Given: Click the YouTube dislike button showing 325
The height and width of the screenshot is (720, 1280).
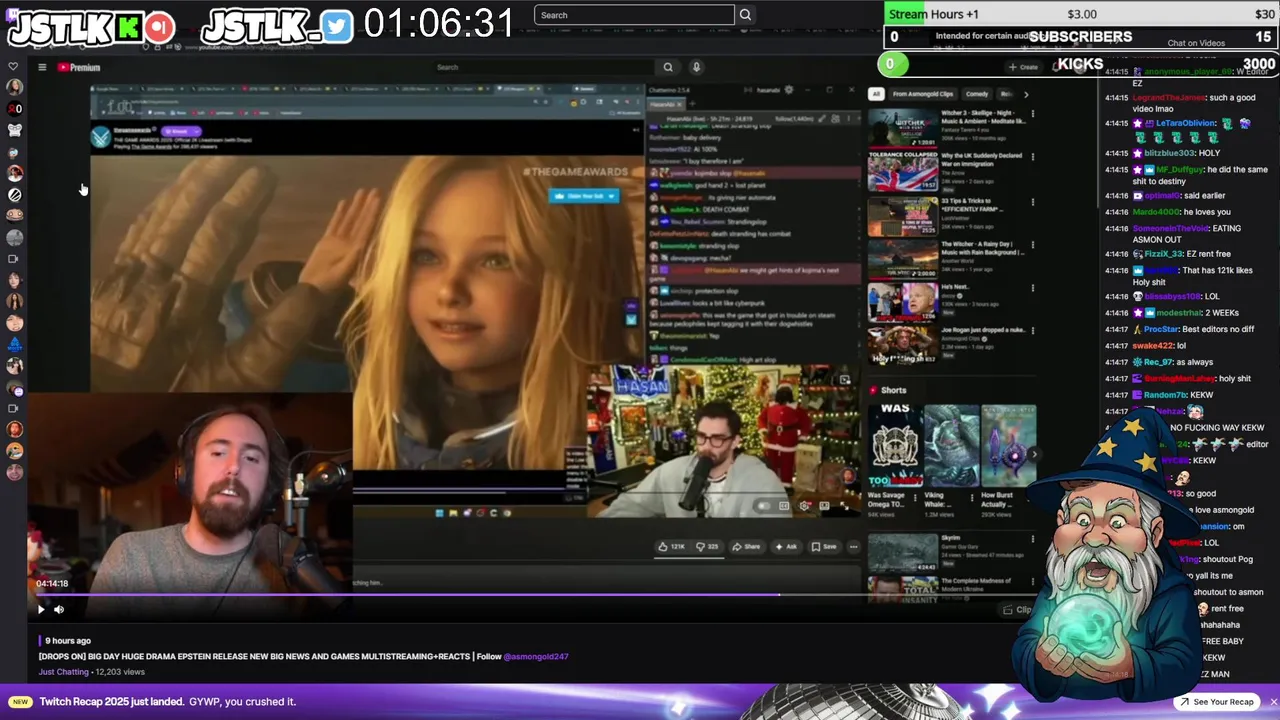Looking at the screenshot, I should [707, 547].
